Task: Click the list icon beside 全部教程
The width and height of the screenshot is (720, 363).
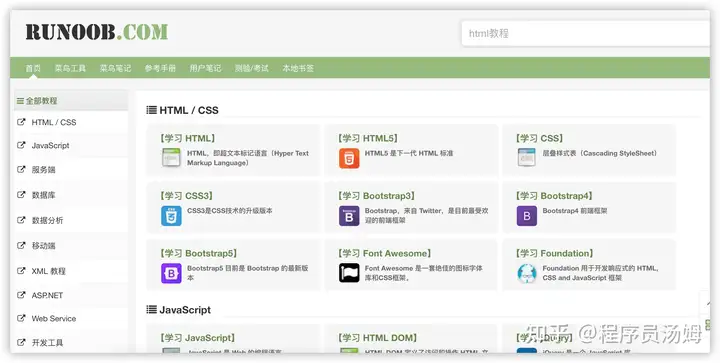Action: coord(20,101)
